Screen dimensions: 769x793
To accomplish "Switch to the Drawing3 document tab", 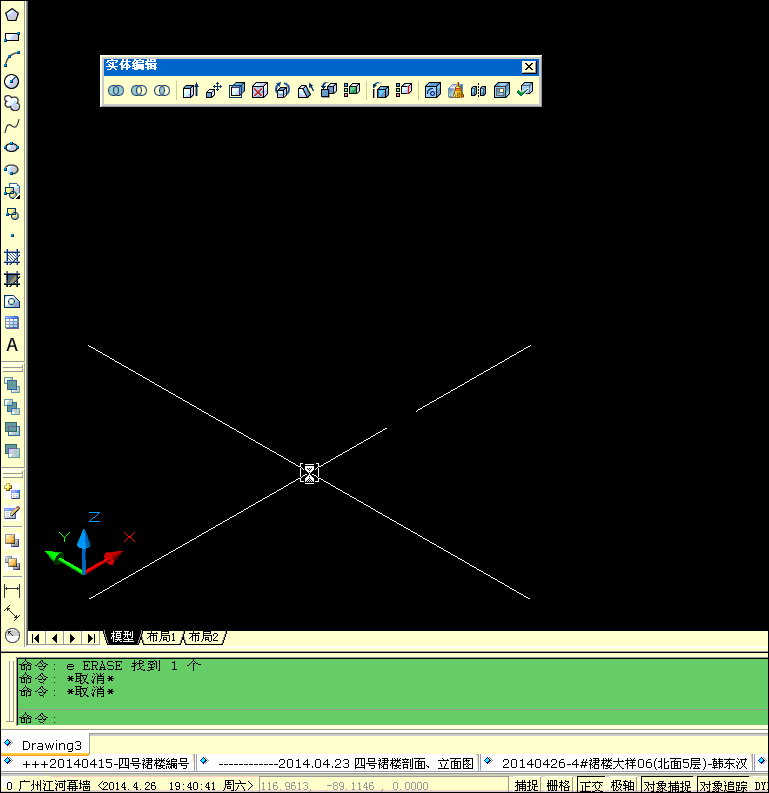I will click(46, 745).
